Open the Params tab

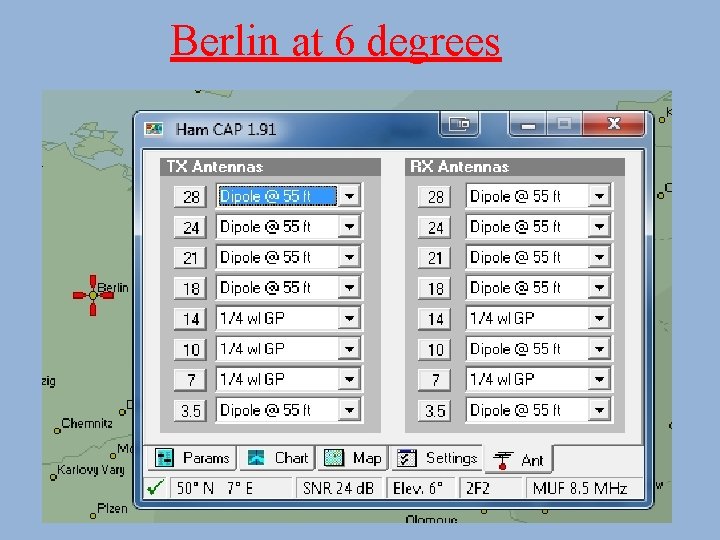pos(191,458)
